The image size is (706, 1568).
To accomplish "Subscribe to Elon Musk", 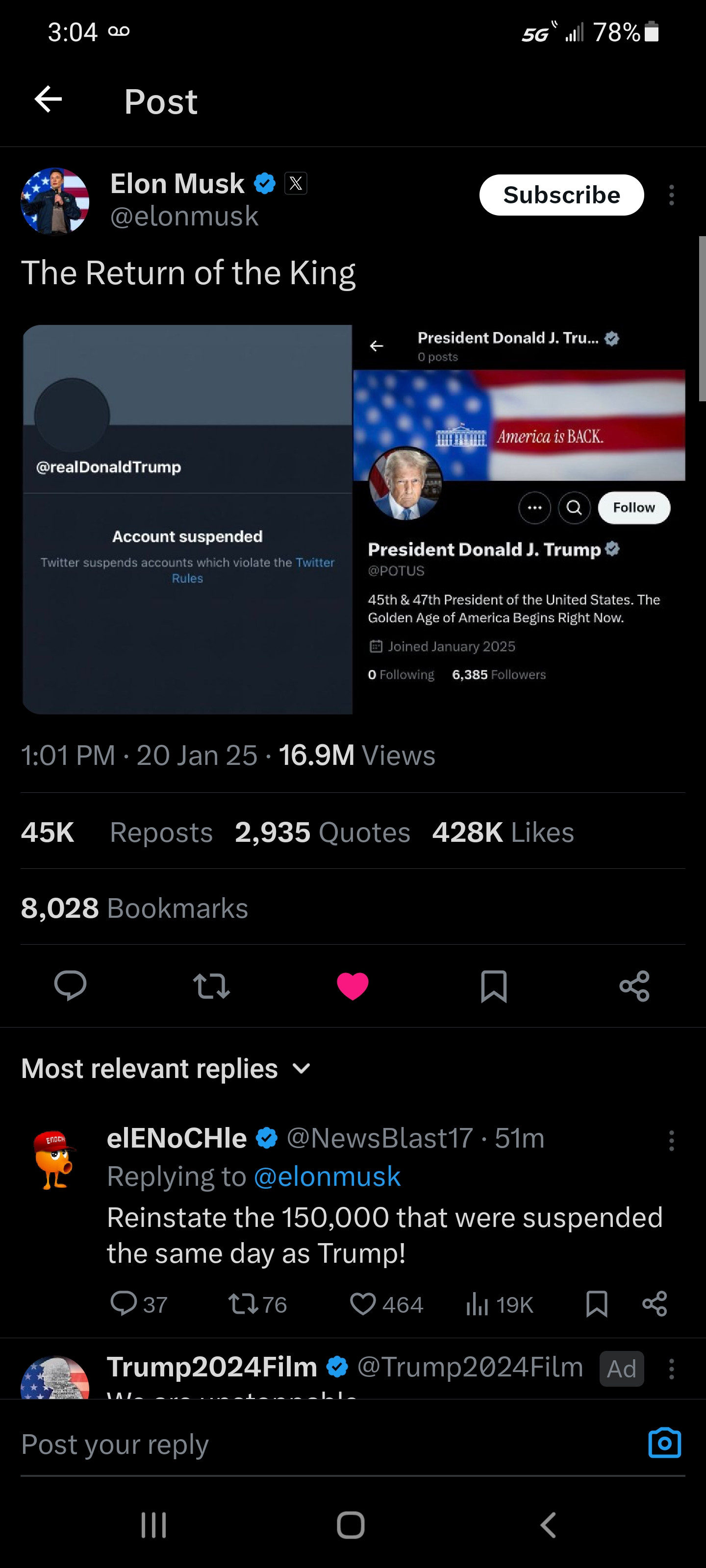I will tap(561, 196).
